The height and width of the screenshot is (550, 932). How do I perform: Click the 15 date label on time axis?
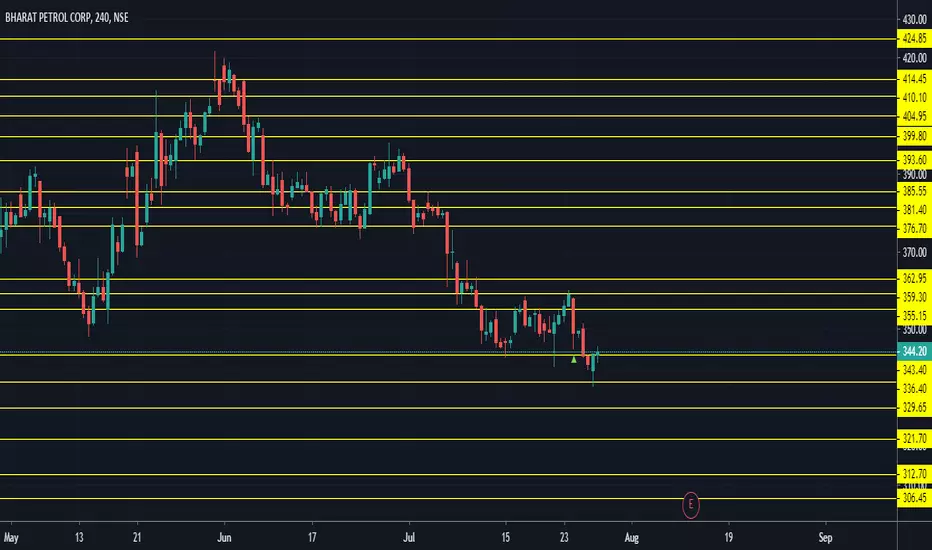[x=505, y=538]
